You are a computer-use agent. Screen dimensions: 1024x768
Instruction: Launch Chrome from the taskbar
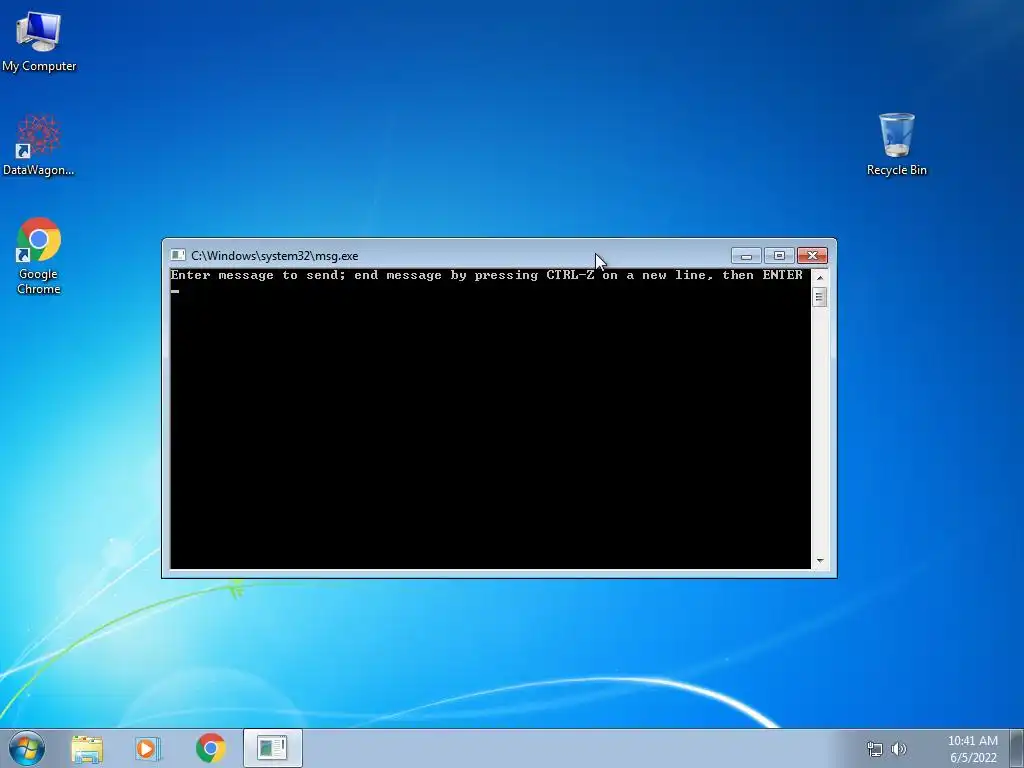[x=210, y=748]
